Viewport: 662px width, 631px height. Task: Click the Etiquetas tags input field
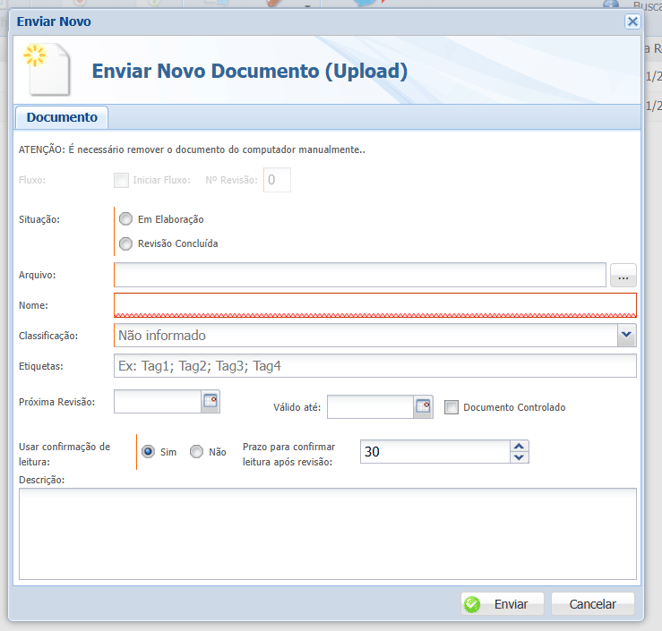point(375,366)
